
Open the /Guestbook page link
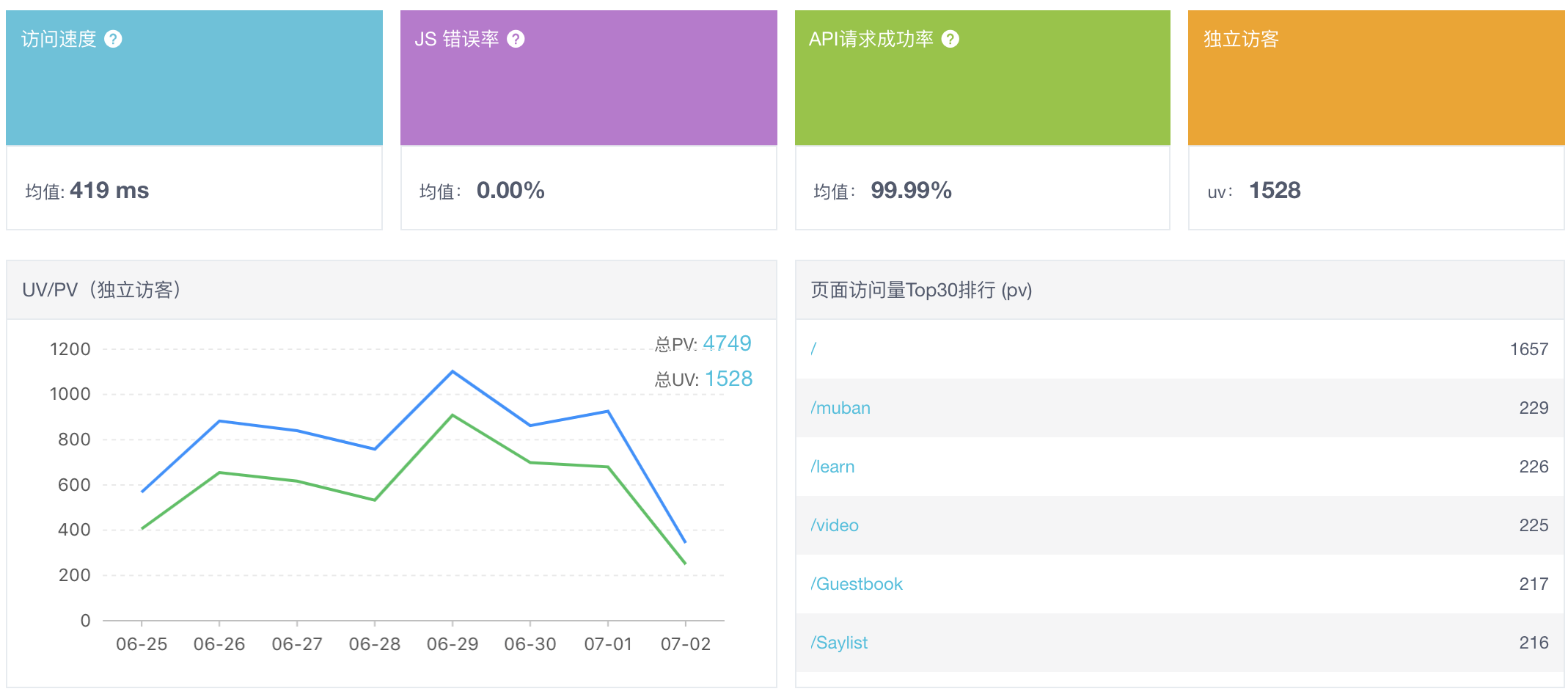[857, 584]
